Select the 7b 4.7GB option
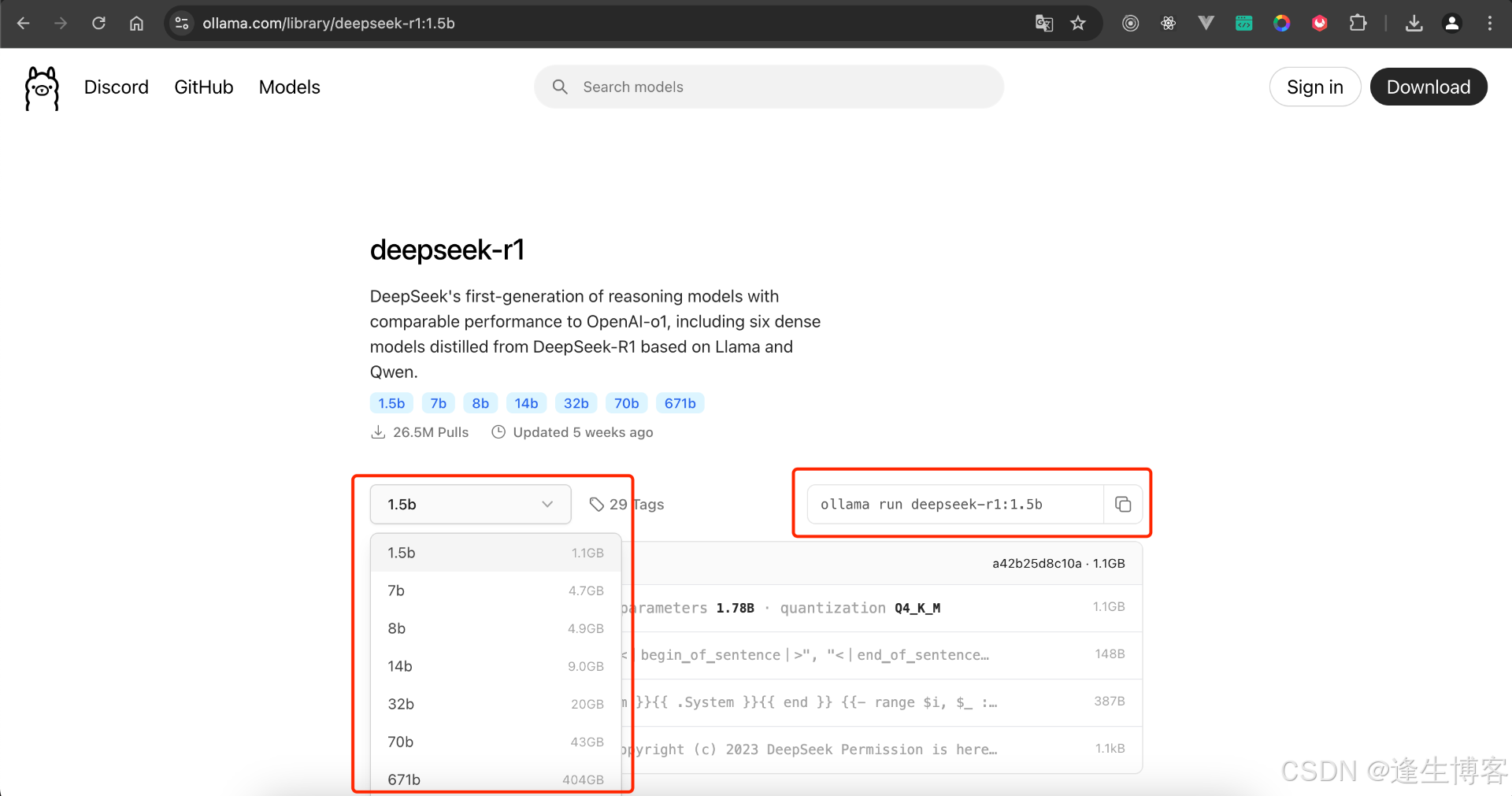Viewport: 1512px width, 796px height. coord(495,591)
